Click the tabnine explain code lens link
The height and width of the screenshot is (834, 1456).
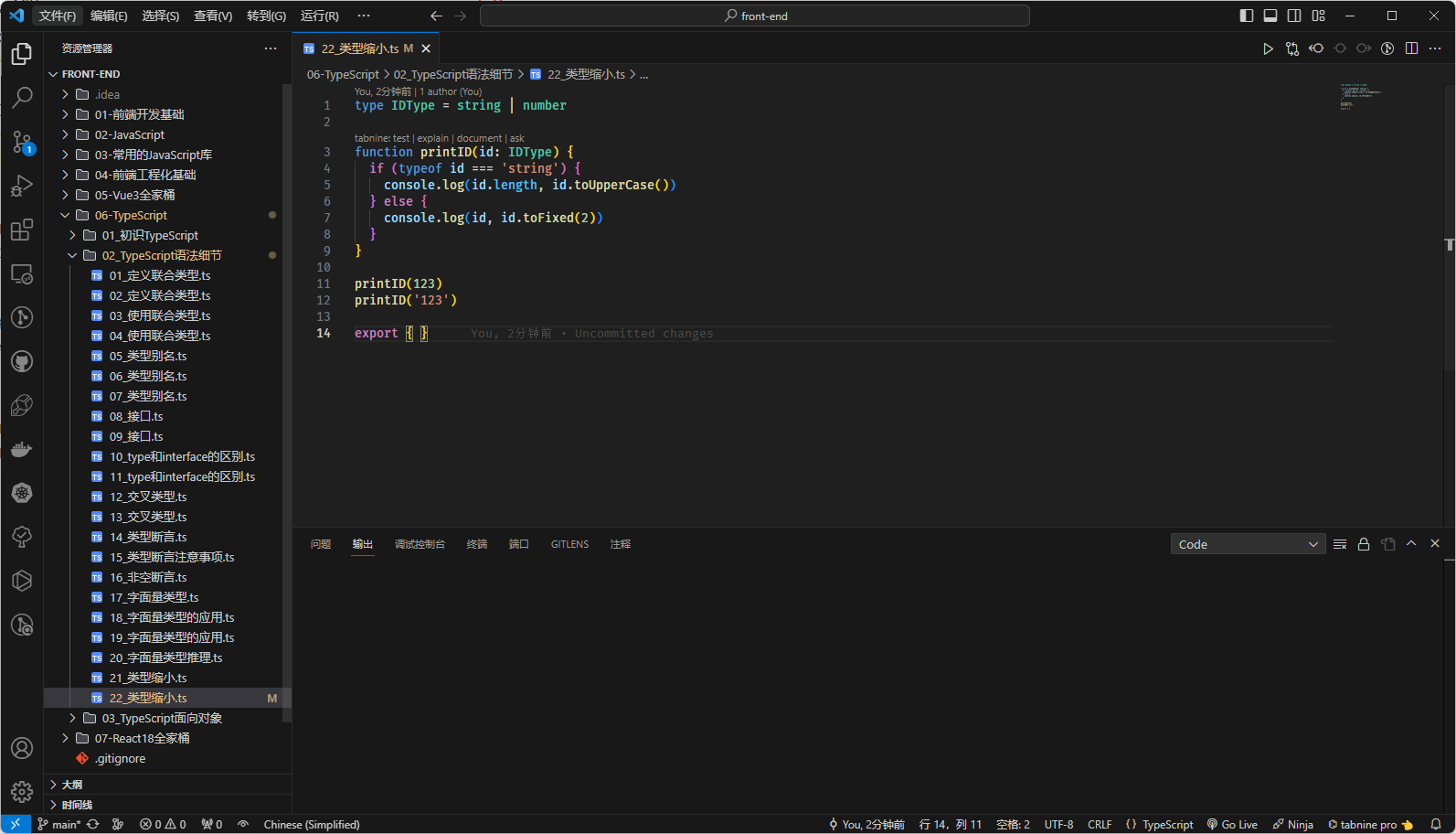tap(432, 138)
